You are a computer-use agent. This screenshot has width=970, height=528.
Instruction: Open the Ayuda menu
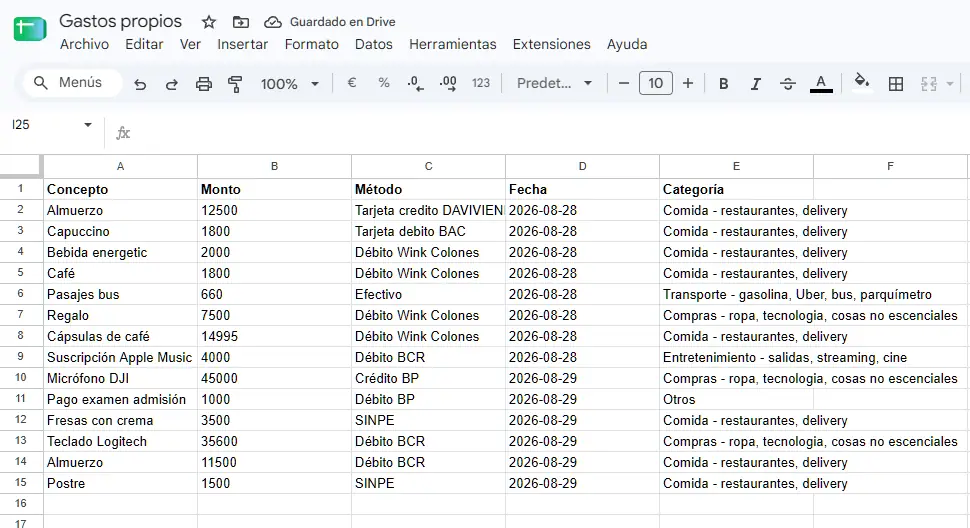tap(627, 45)
